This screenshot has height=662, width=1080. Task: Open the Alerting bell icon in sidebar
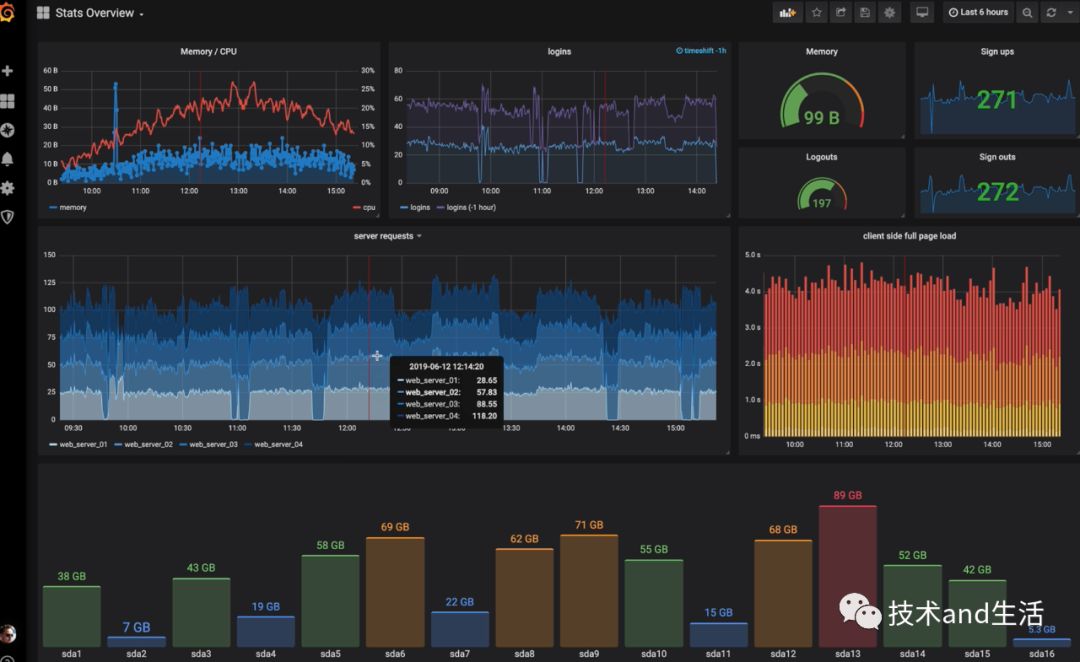(x=8, y=159)
